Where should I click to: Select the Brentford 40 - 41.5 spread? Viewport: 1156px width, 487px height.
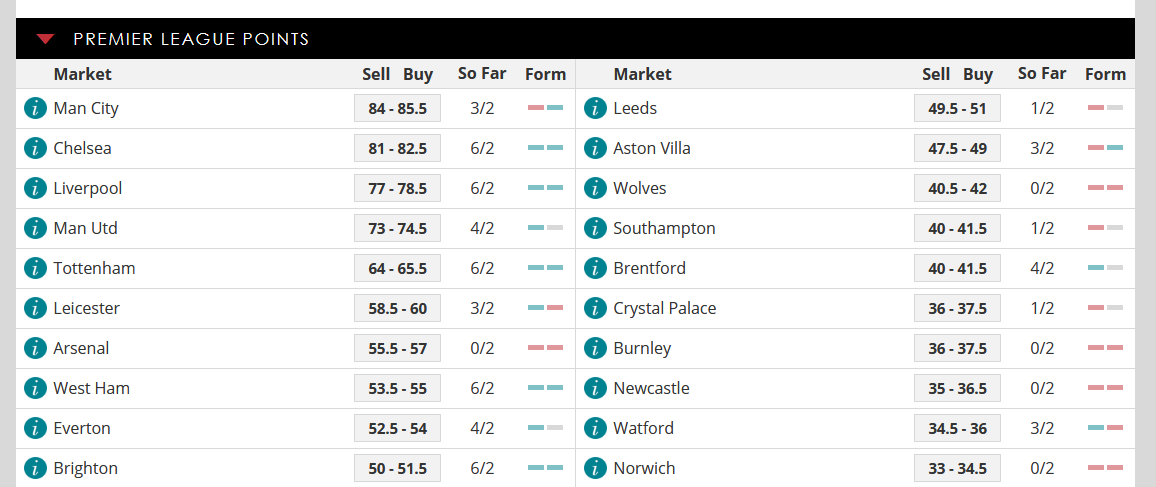(x=957, y=268)
